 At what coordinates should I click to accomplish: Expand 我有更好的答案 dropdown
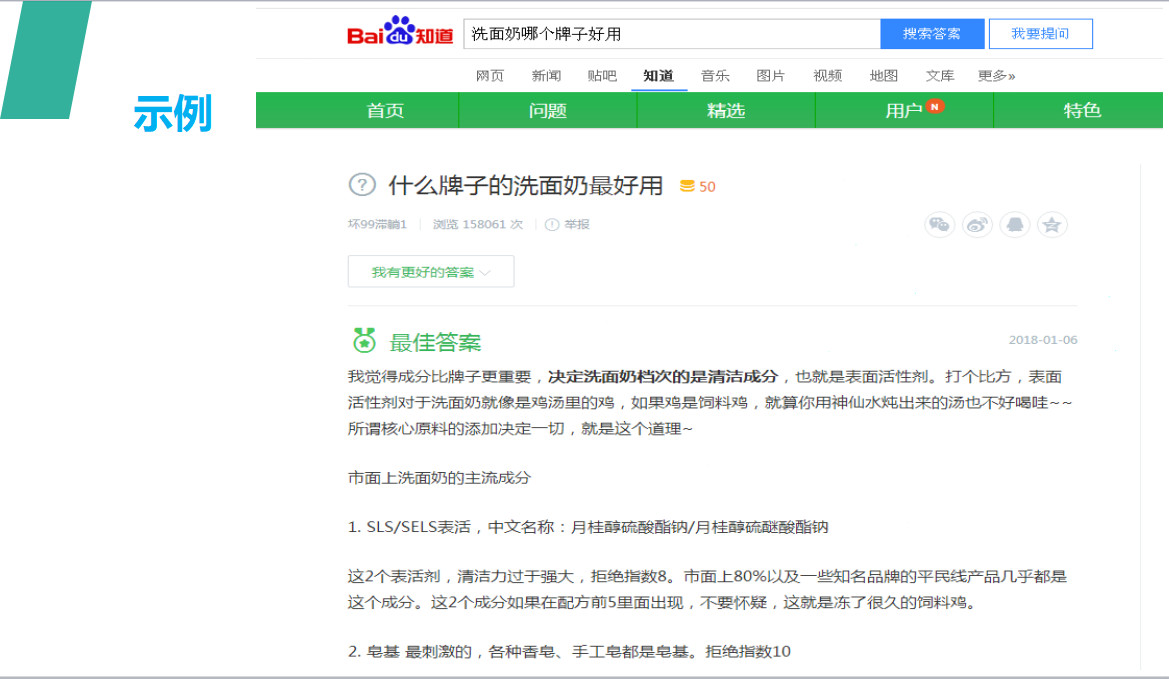pos(430,271)
